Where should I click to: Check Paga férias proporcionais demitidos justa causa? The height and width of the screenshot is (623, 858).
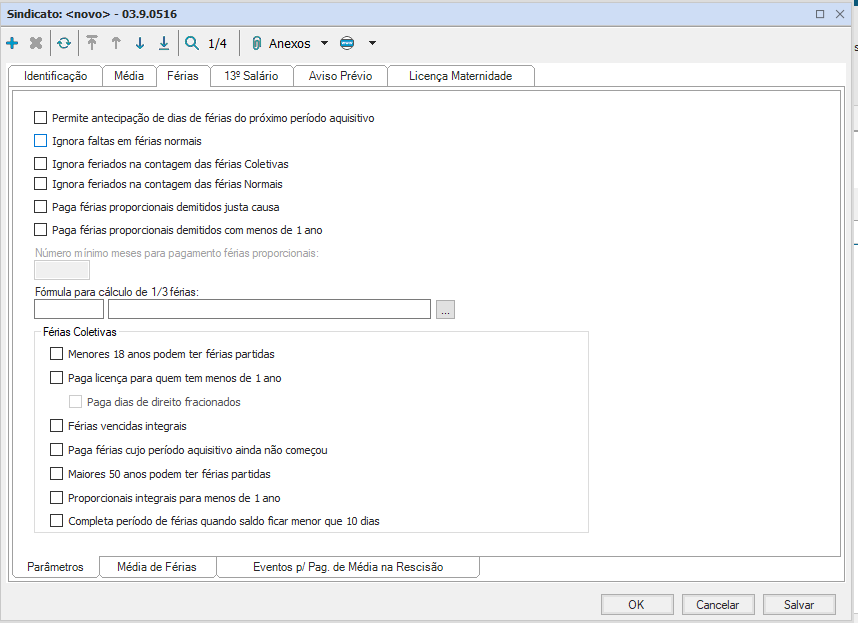point(41,207)
